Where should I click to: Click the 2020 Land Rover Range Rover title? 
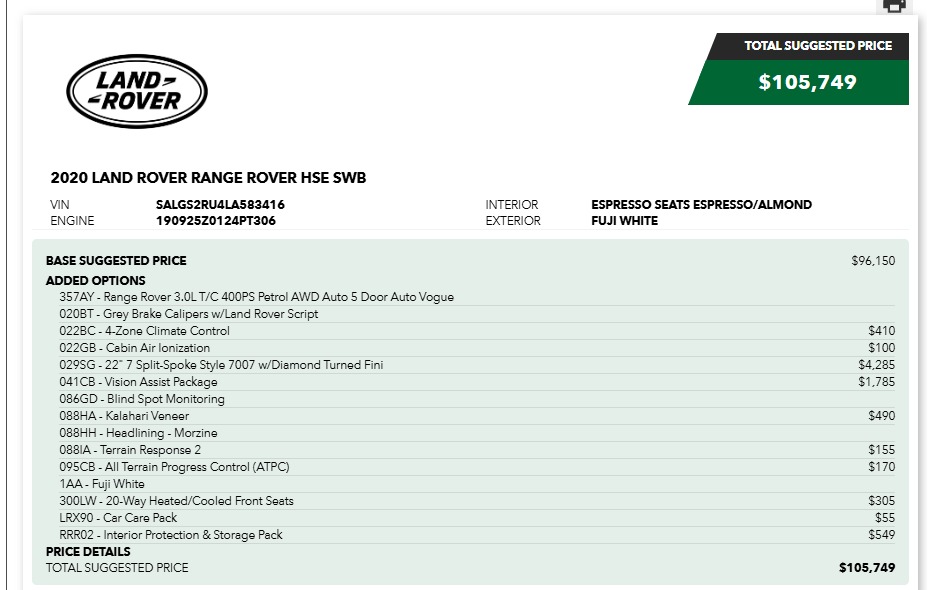pos(208,178)
